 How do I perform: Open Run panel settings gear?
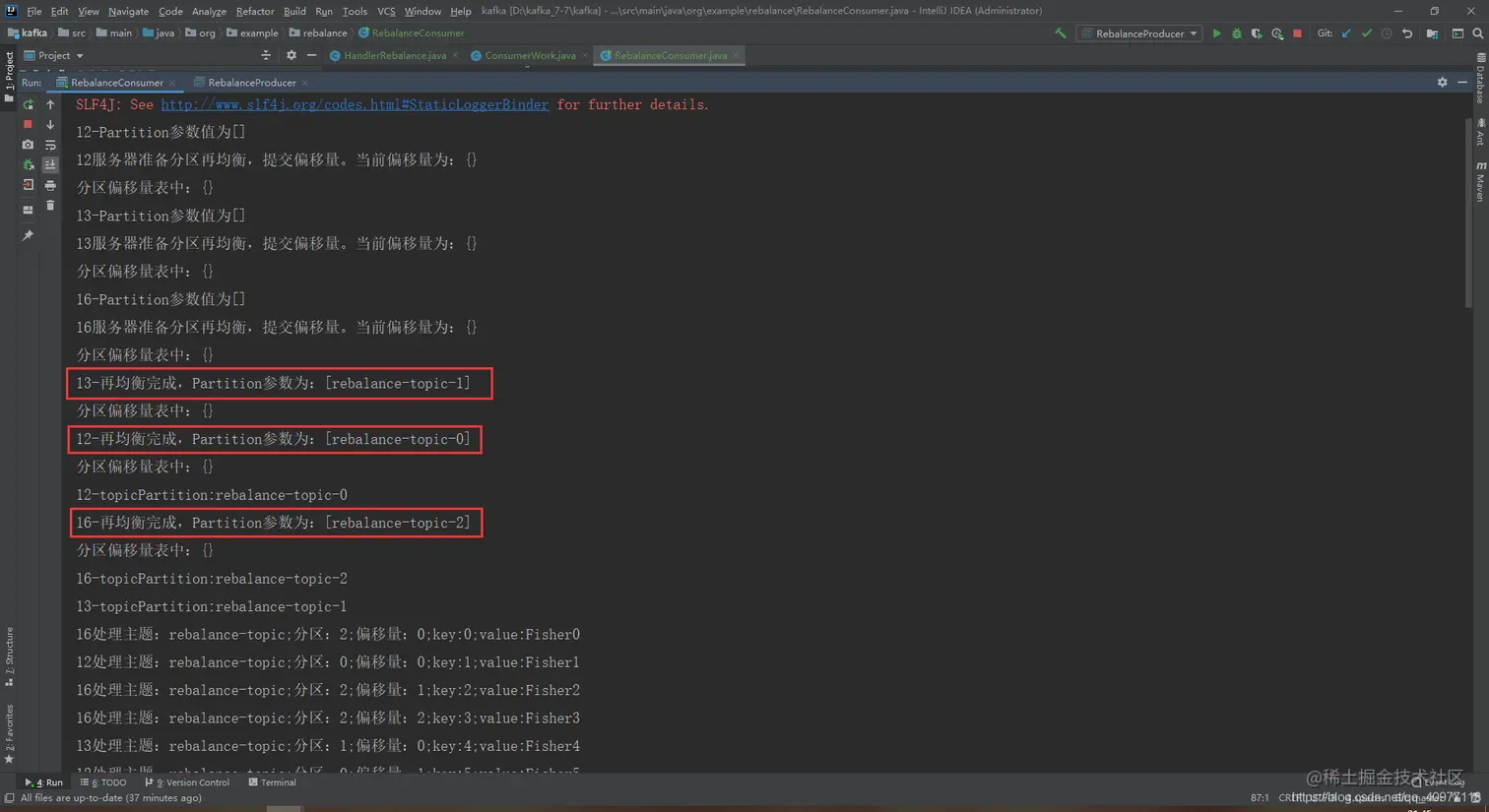[1442, 83]
